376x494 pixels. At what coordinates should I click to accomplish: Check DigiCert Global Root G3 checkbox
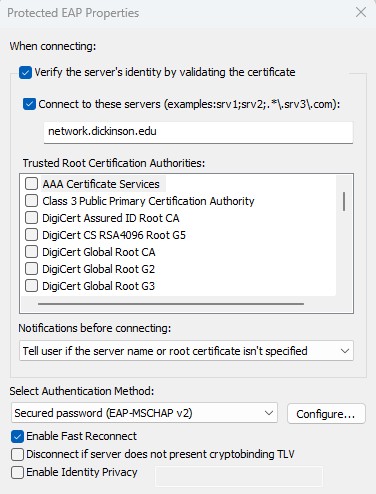(x=31, y=286)
